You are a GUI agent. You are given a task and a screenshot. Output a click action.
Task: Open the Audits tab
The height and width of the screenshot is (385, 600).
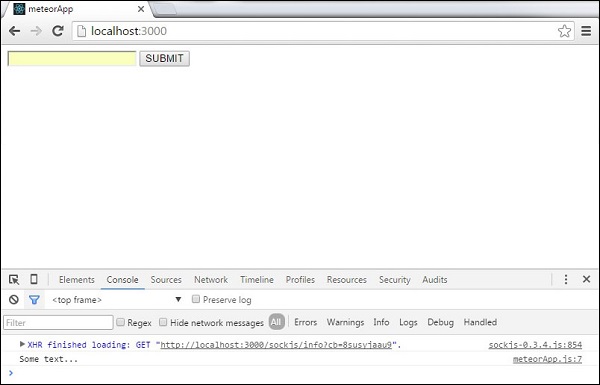click(435, 280)
